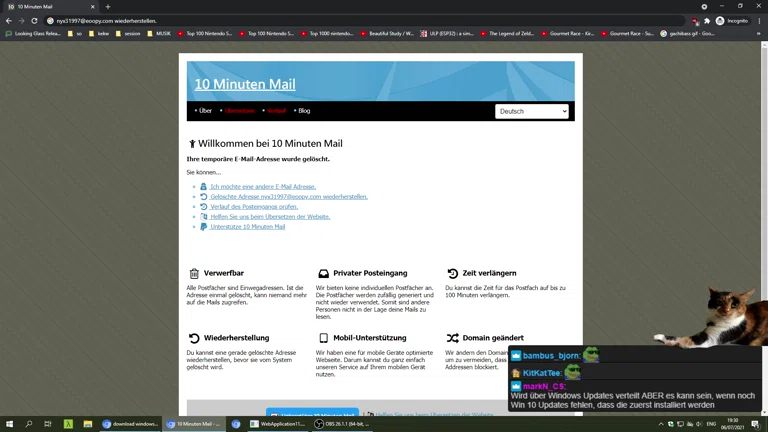Click the 10 Minuten Mail header title
768x432 pixels.
pos(245,84)
